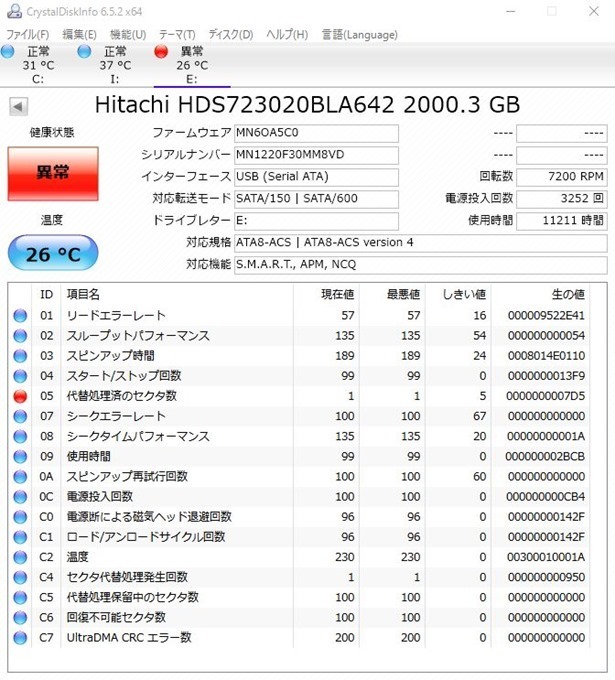Image resolution: width=615 pixels, height=680 pixels.
Task: Click the status icon for attribute 01
Action: point(20,316)
